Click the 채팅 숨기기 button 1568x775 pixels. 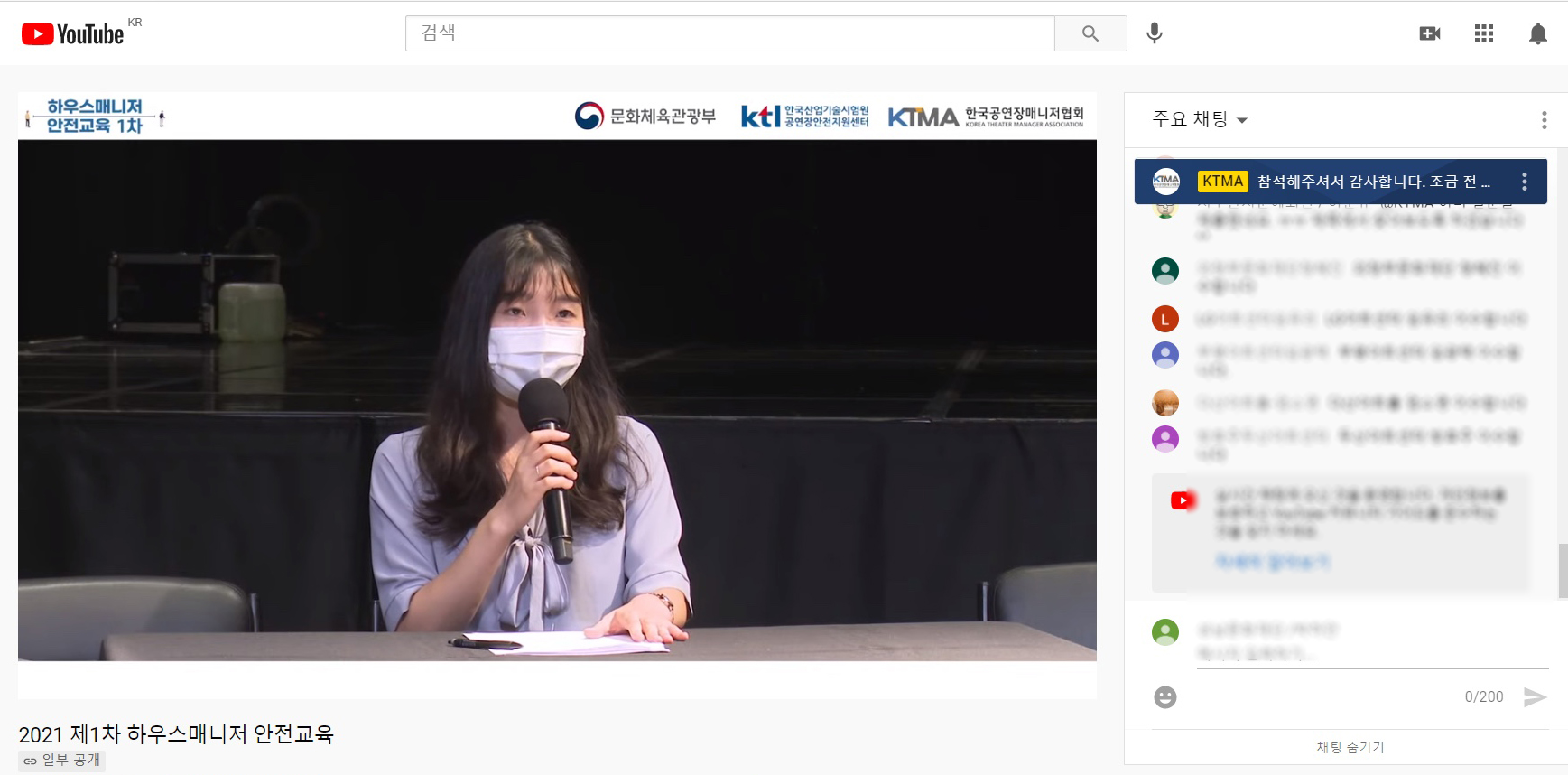pyautogui.click(x=1350, y=747)
